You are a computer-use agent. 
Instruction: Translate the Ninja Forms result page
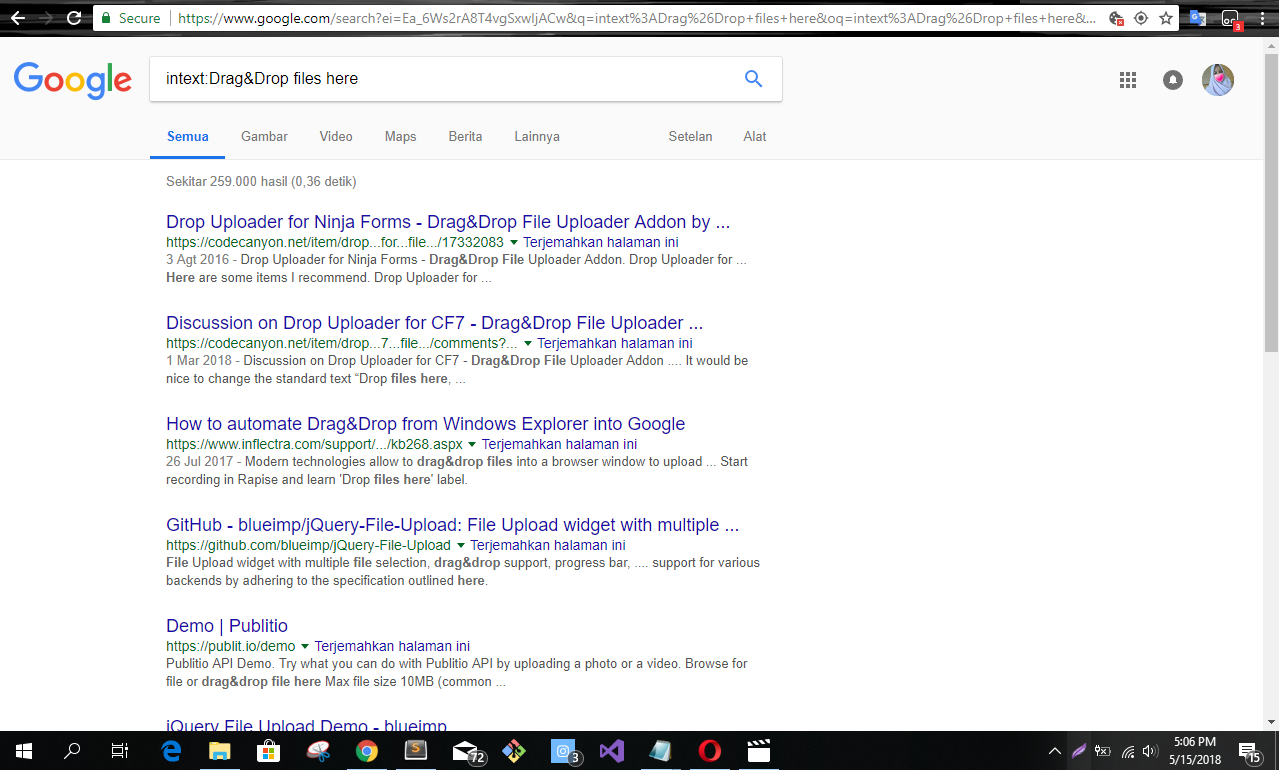tap(601, 243)
